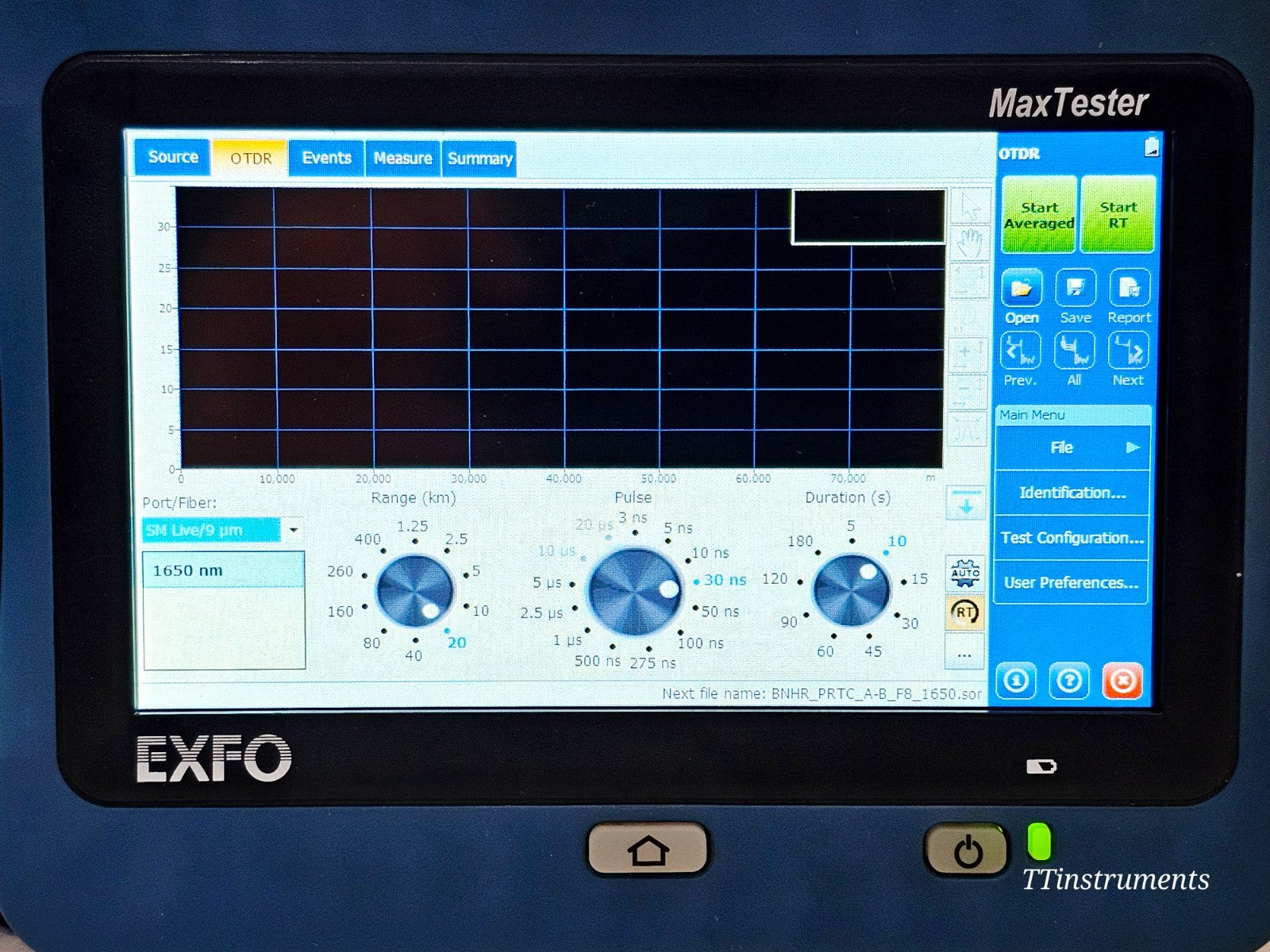
Task: Set Pulse to 500 ns
Action: 598,661
